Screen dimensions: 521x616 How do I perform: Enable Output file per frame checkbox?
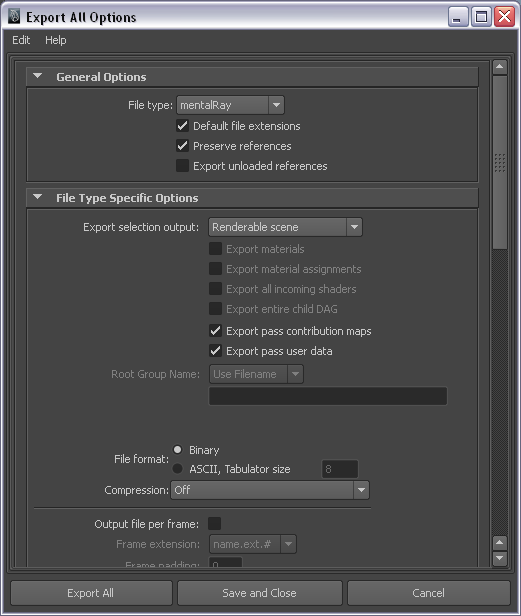coord(215,523)
